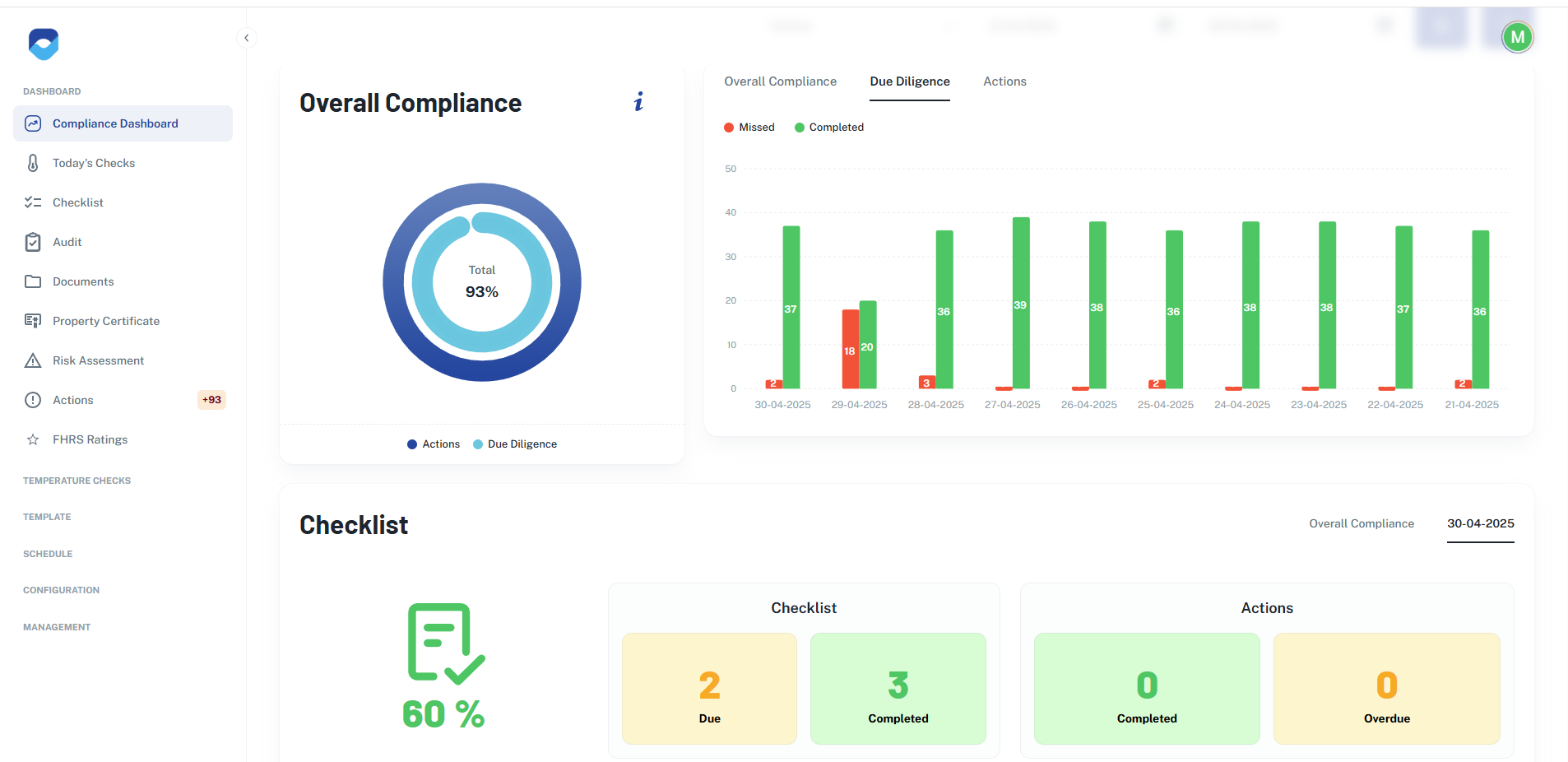Image resolution: width=1568 pixels, height=762 pixels.
Task: Toggle the Due Diligence donut legend
Action: [x=515, y=444]
